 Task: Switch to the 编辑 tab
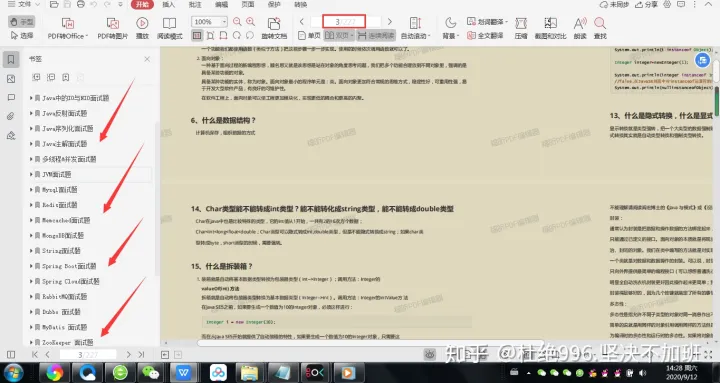coord(221,5)
